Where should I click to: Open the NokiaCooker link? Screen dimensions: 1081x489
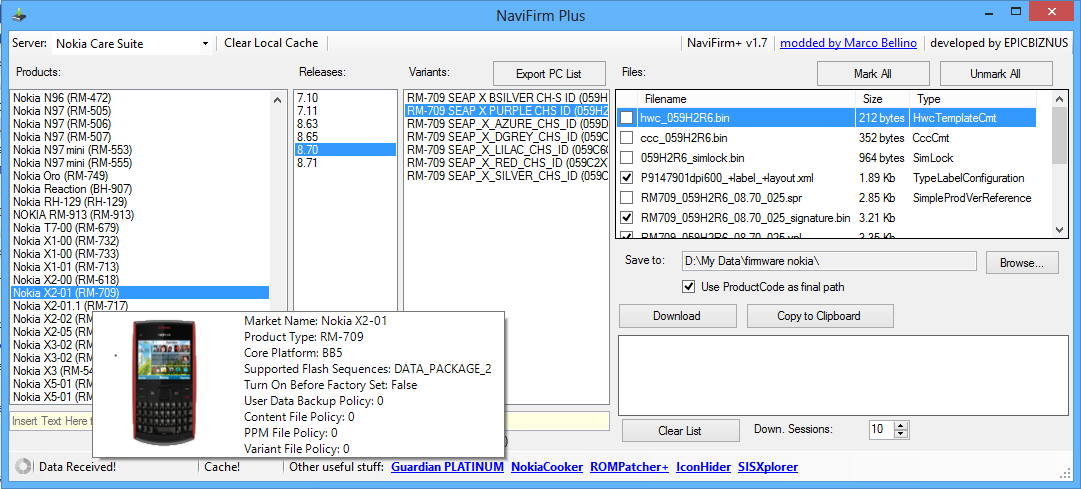tap(547, 467)
